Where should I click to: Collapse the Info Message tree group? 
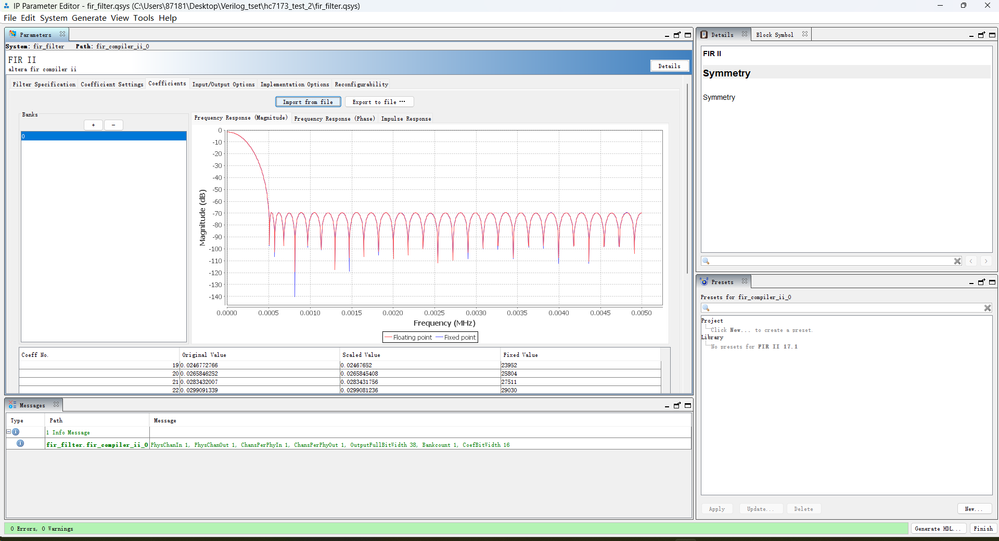click(9, 432)
